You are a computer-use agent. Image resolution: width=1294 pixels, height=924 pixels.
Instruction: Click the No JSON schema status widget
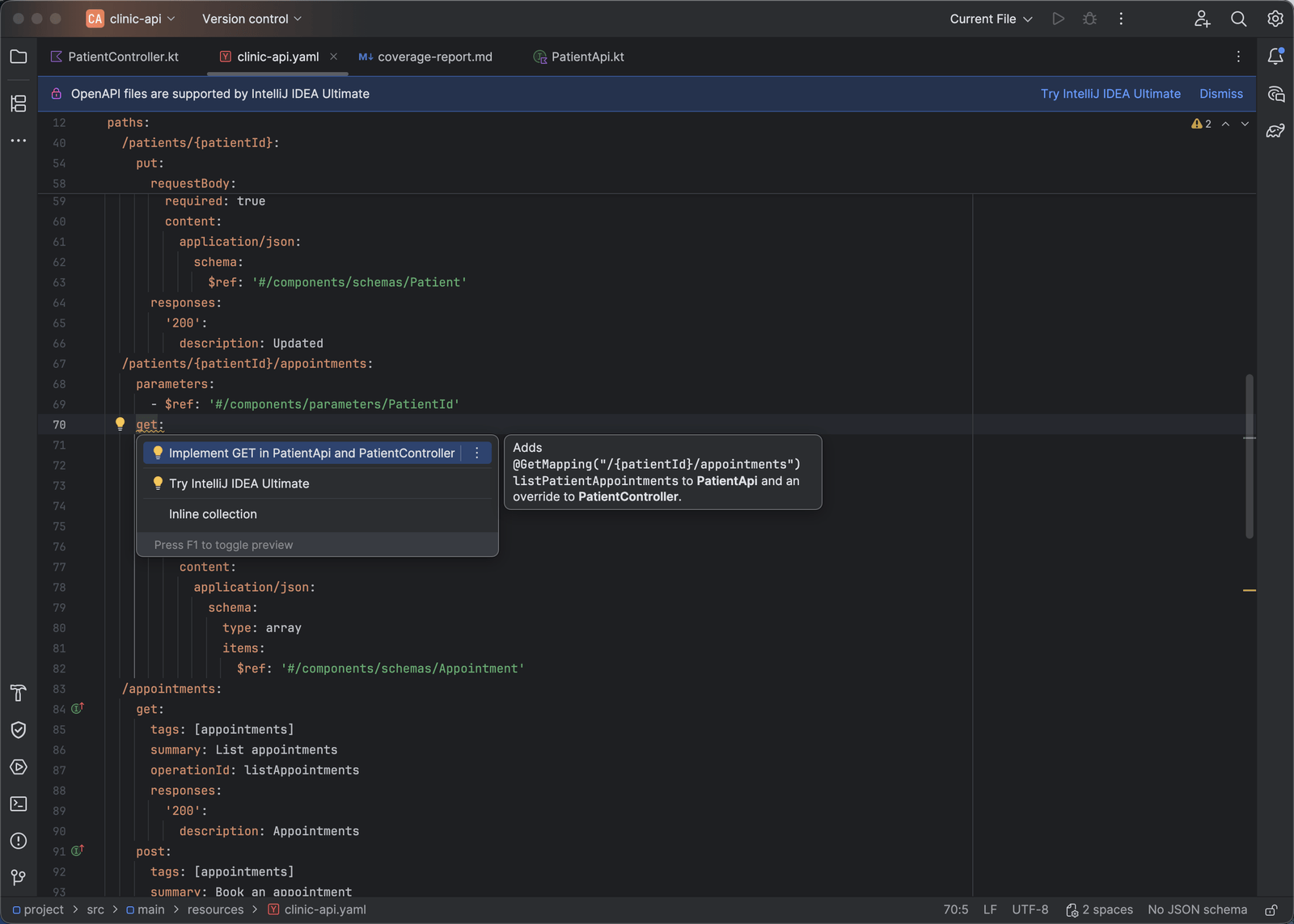(x=1197, y=910)
